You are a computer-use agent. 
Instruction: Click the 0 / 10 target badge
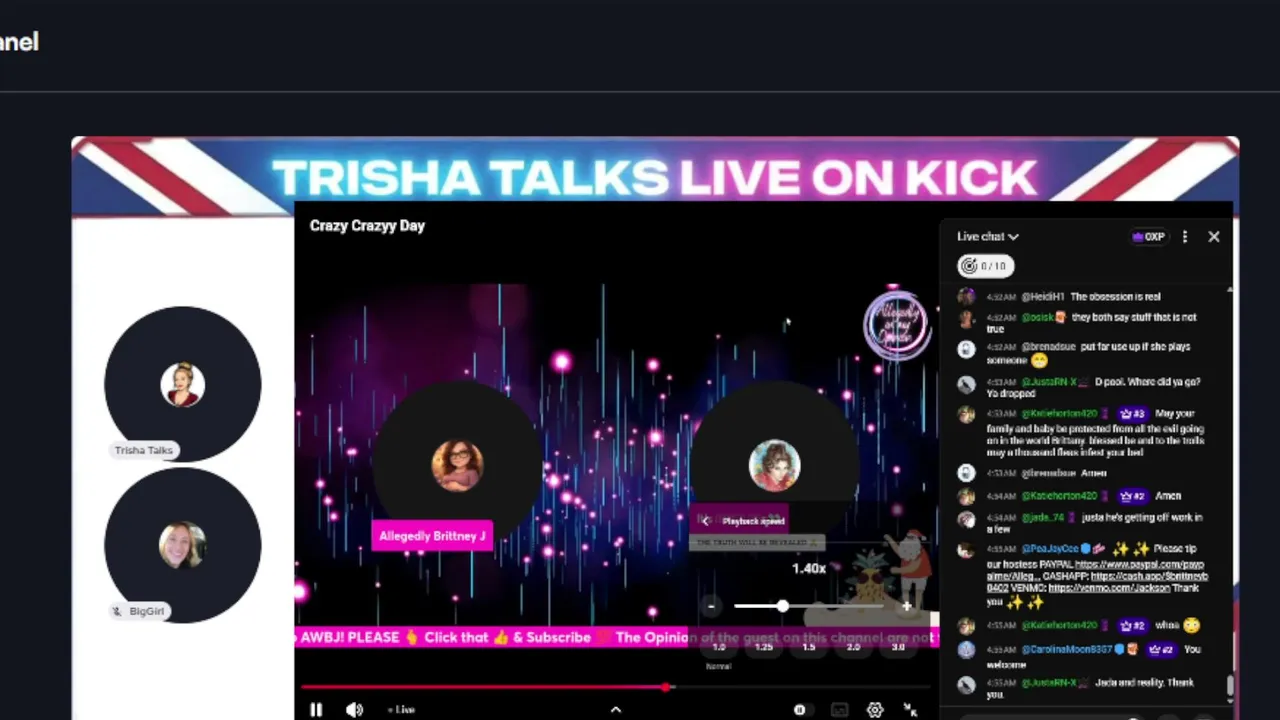(x=985, y=266)
